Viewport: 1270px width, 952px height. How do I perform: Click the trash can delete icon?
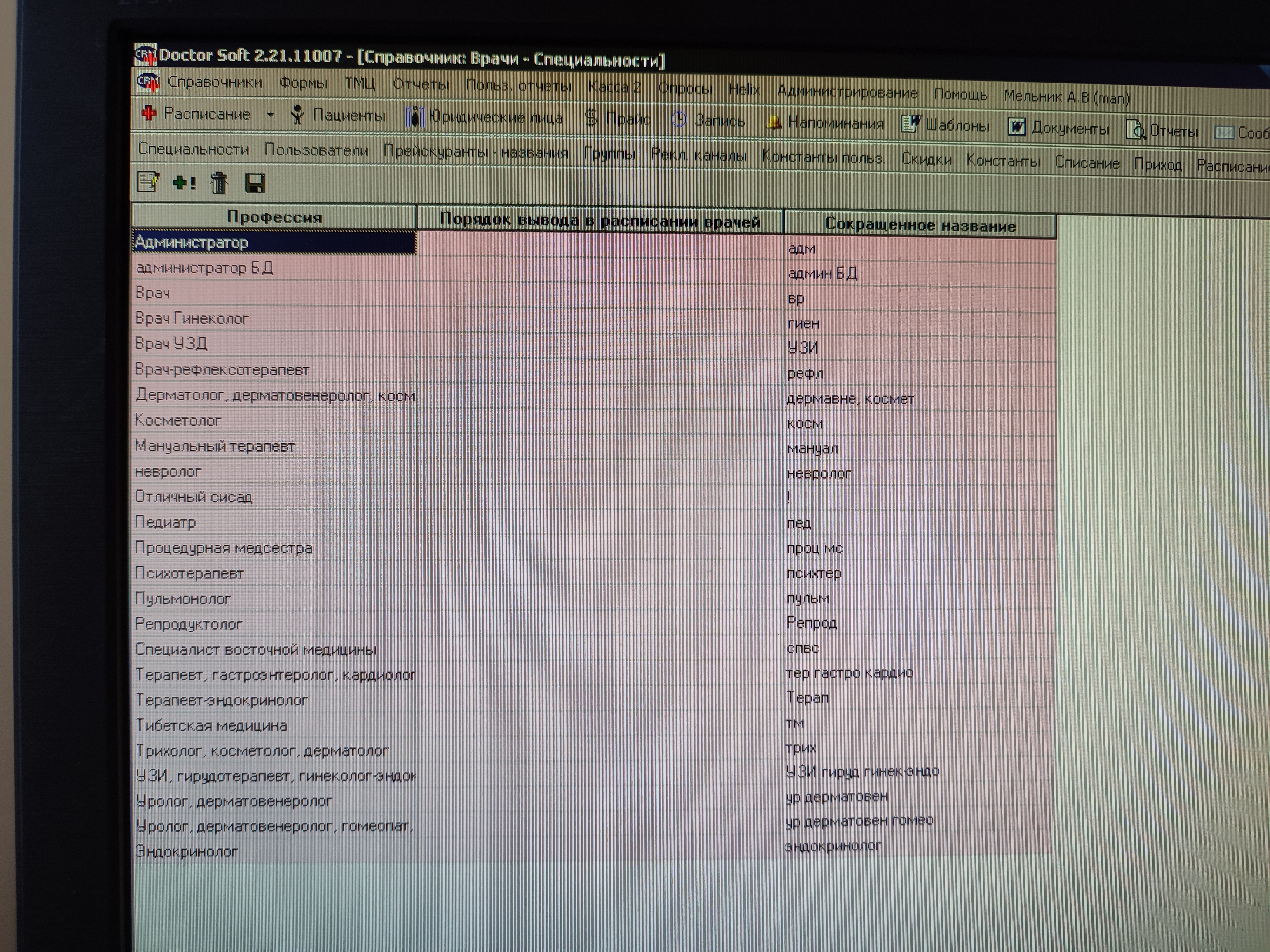point(219,184)
